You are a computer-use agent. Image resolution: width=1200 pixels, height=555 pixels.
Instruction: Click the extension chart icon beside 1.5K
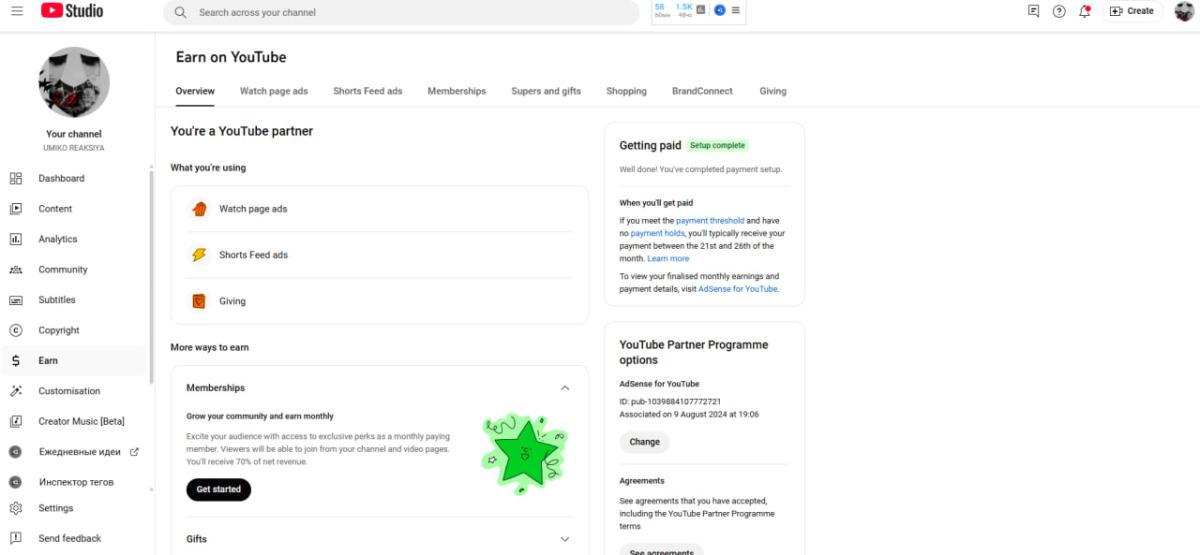pyautogui.click(x=701, y=10)
